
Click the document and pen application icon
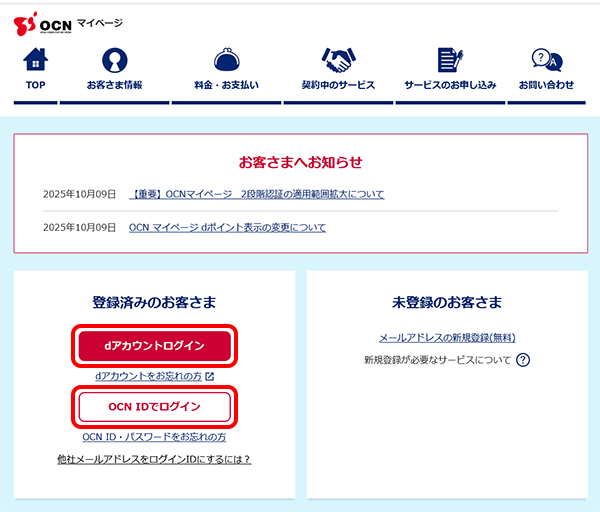pos(450,60)
